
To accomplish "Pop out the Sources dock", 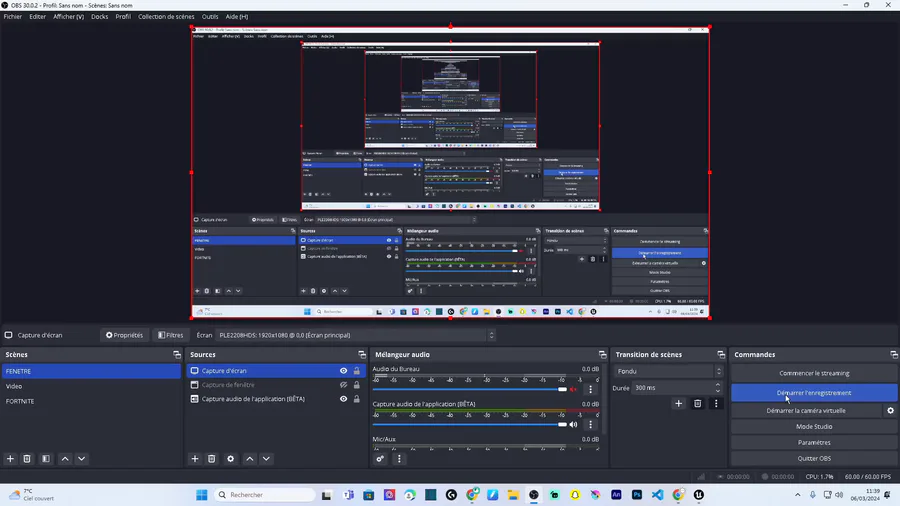I will coord(362,355).
